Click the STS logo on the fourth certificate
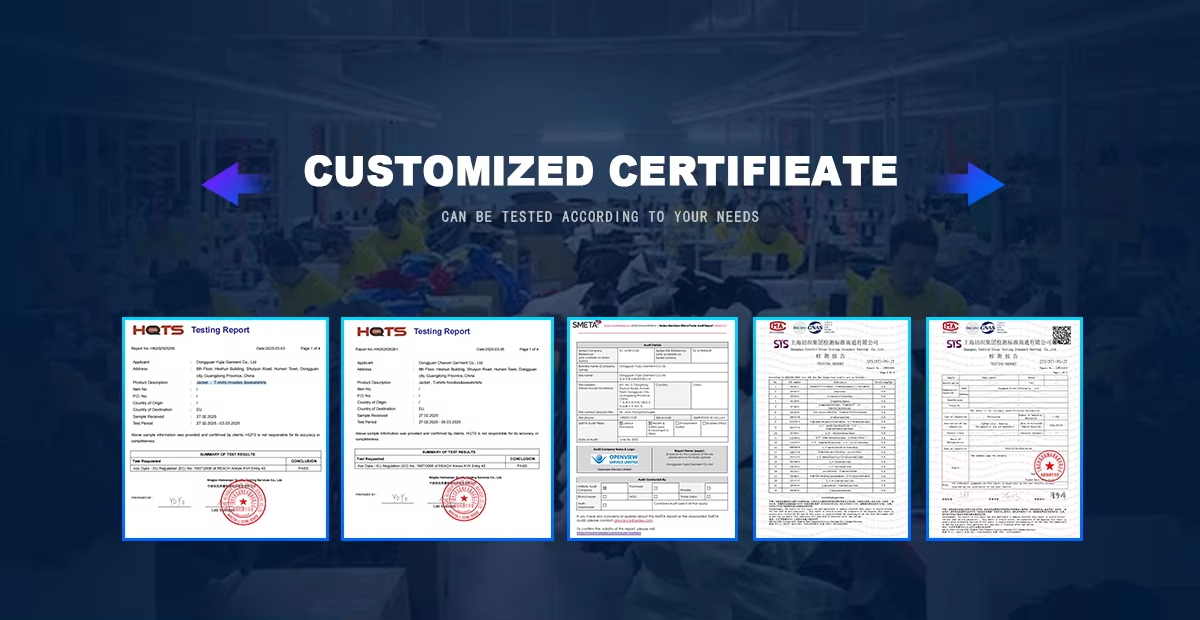Viewport: 1200px width, 620px height. coord(781,344)
